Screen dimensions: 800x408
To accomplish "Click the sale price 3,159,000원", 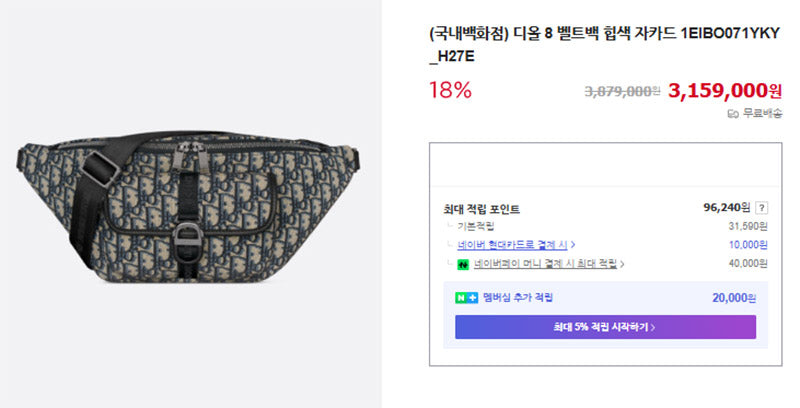I will (x=724, y=91).
